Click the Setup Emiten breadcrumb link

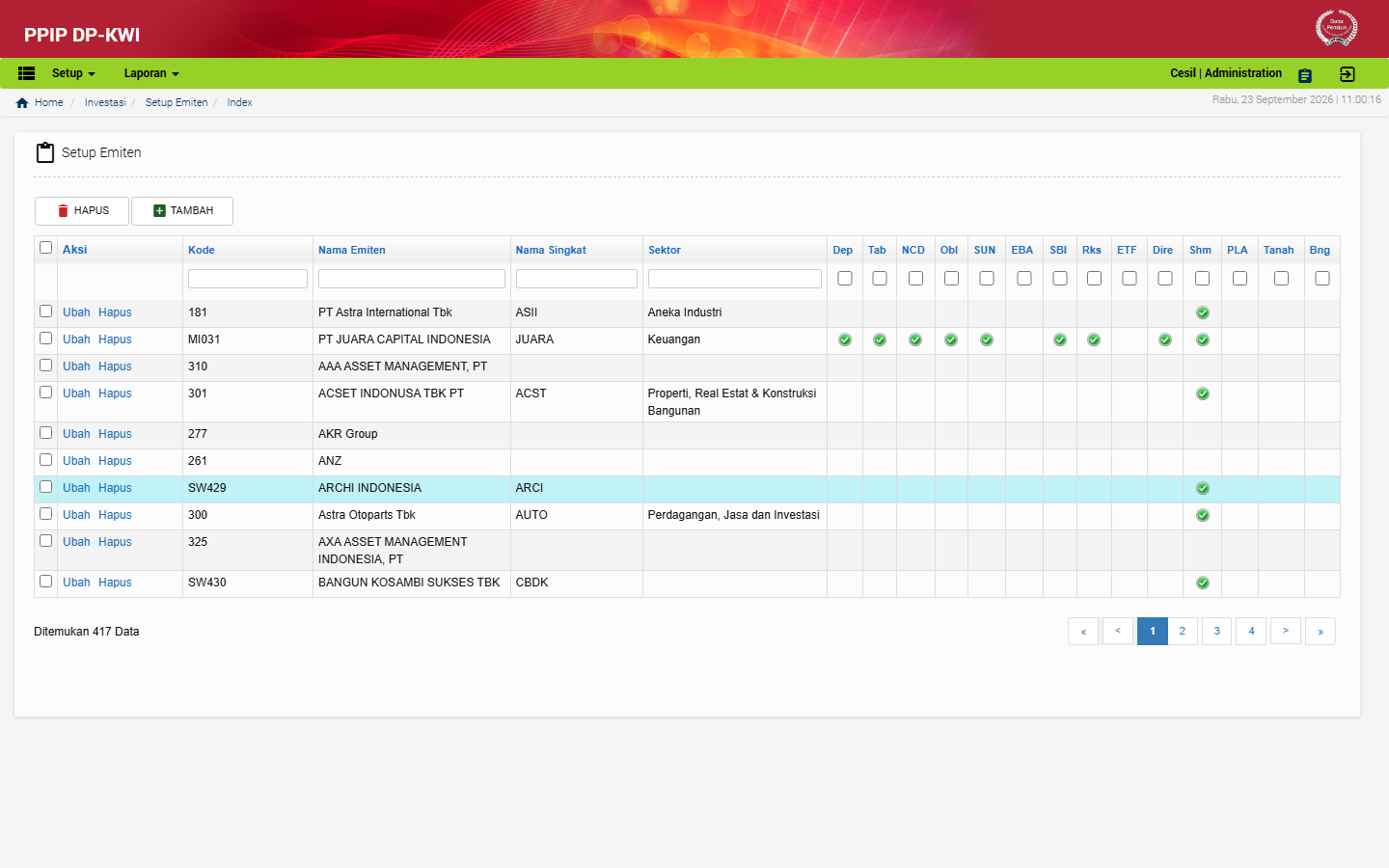(177, 102)
